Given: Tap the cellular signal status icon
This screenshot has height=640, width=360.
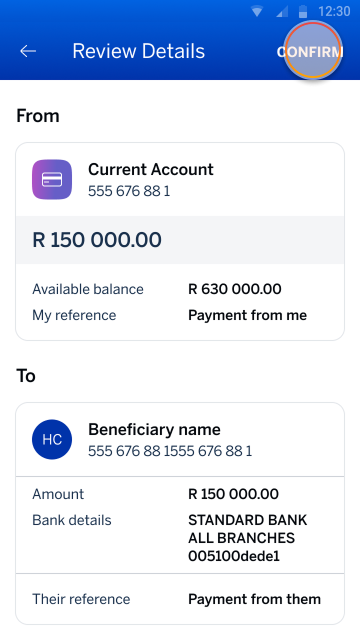Looking at the screenshot, I should (282, 11).
